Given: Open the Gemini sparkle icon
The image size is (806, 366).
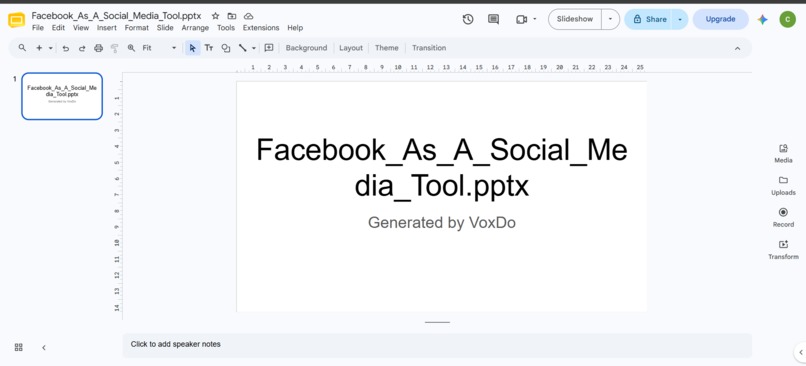Looking at the screenshot, I should (x=762, y=20).
